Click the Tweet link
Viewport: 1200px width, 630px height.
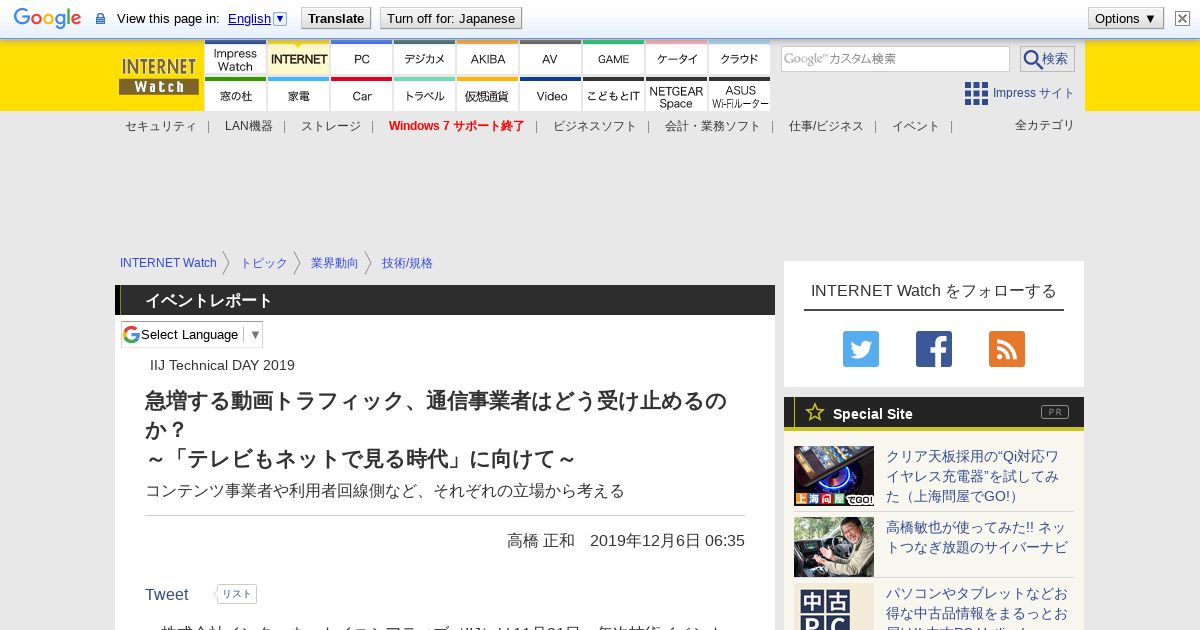(167, 595)
